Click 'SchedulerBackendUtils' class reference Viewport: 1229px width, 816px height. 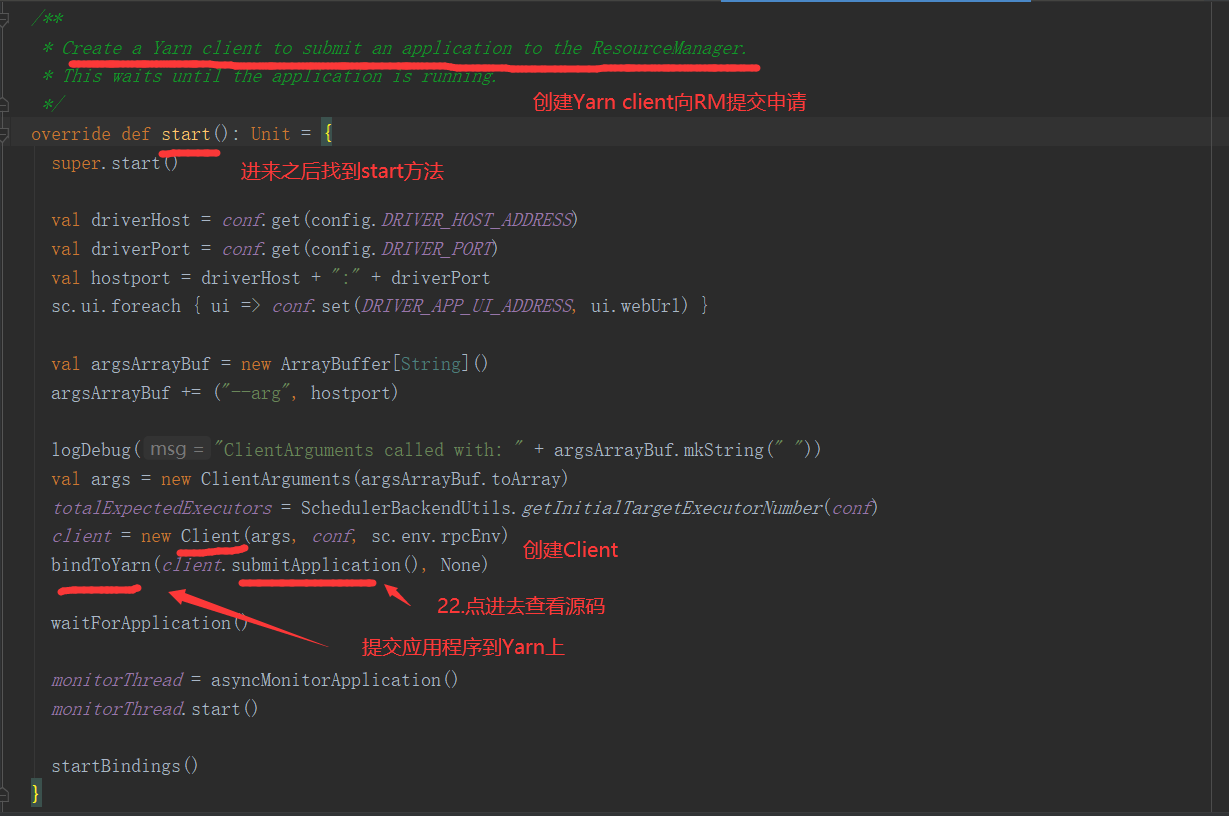405,508
